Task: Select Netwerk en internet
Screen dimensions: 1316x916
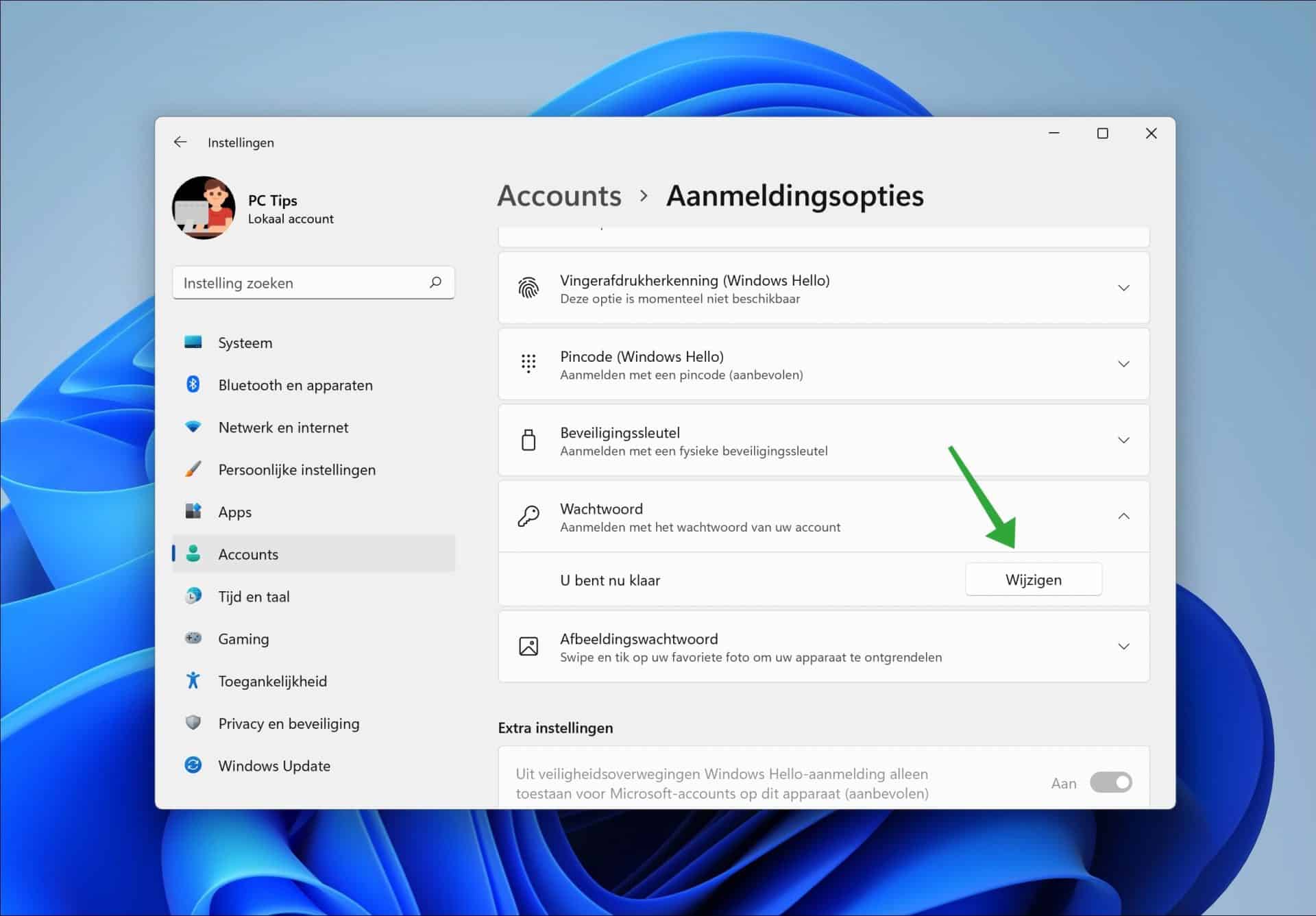Action: (x=283, y=427)
